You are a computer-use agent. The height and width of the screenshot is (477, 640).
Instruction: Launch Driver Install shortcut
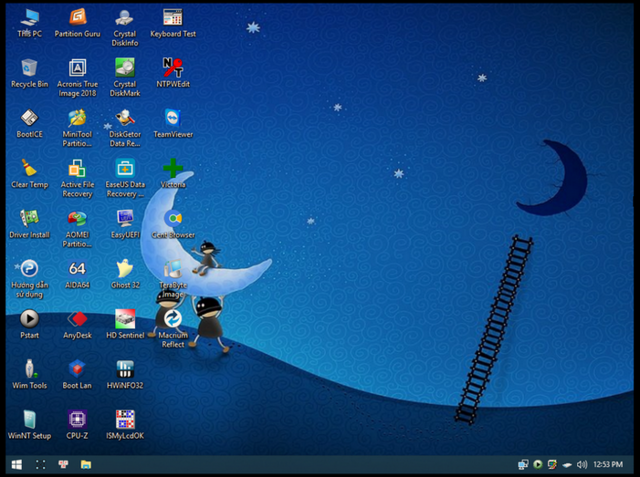[29, 224]
